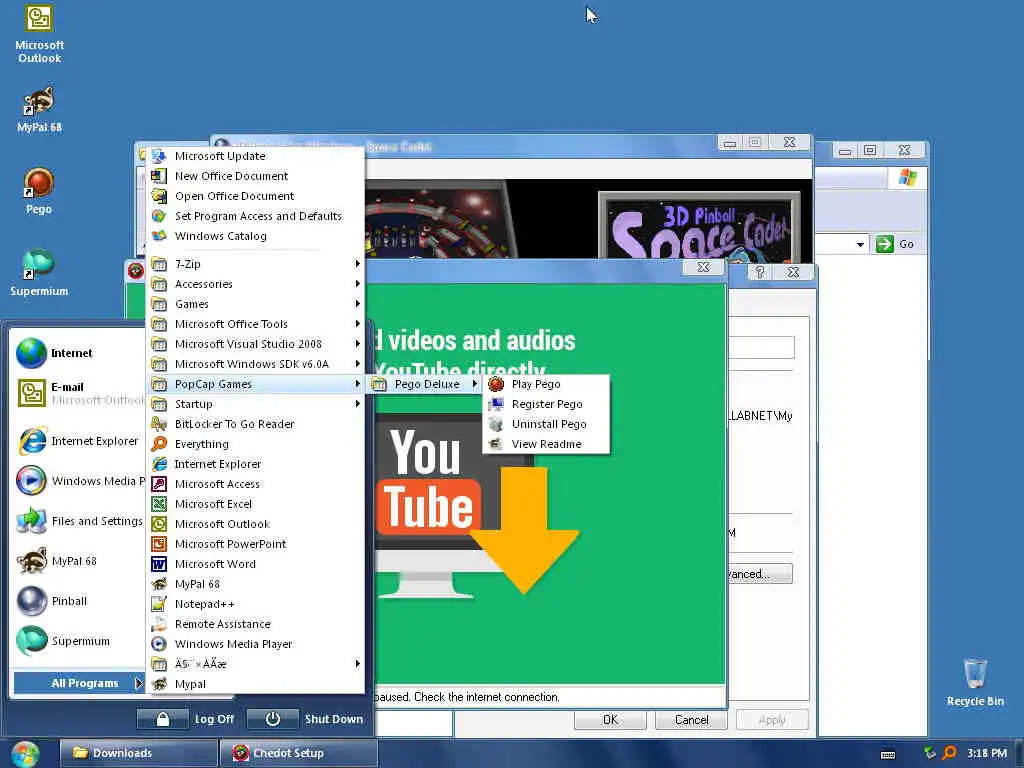The width and height of the screenshot is (1024, 768).
Task: Open the address bar dropdown beside Go
Action: pyautogui.click(x=860, y=245)
